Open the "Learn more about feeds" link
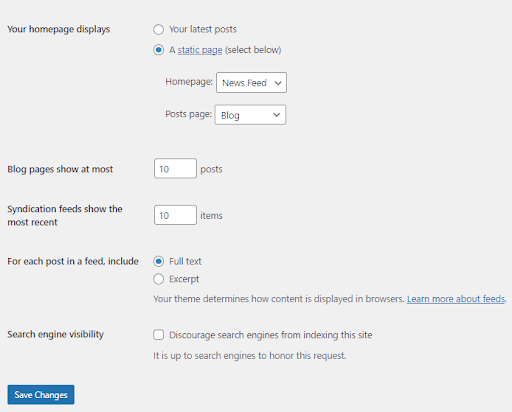This screenshot has height=412, width=512. (x=456, y=299)
